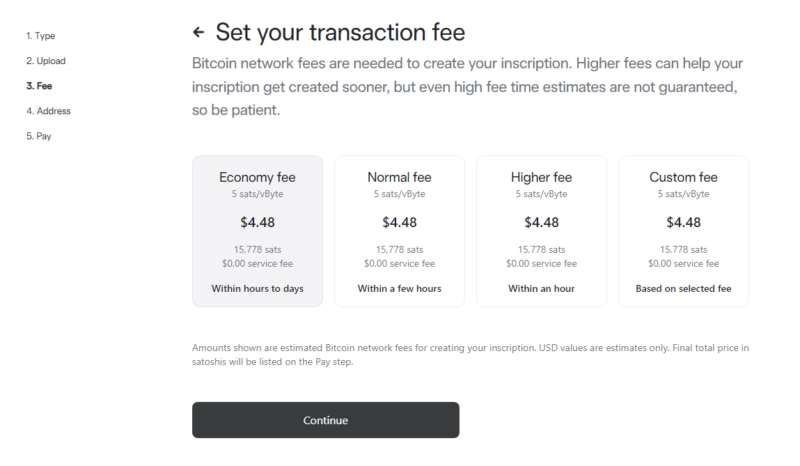The image size is (800, 466).
Task: Click the 'Within a few hours' estimate
Action: click(399, 289)
